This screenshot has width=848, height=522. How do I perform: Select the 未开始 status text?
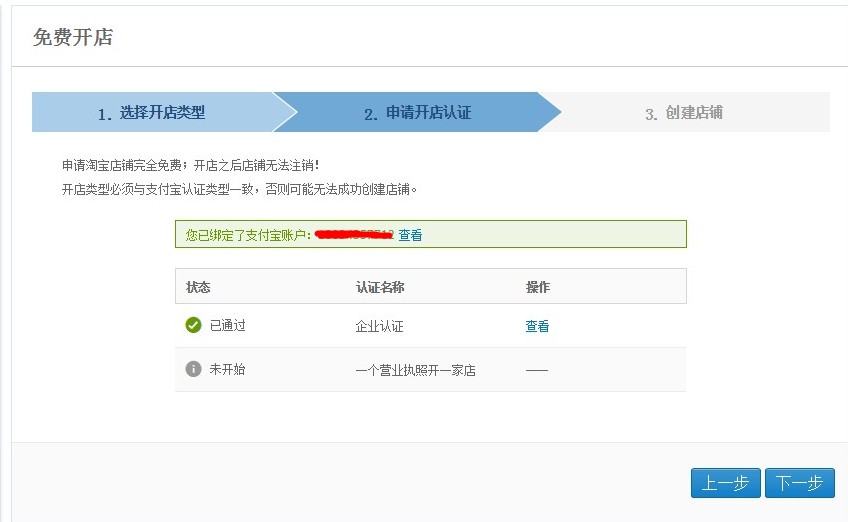(227, 369)
